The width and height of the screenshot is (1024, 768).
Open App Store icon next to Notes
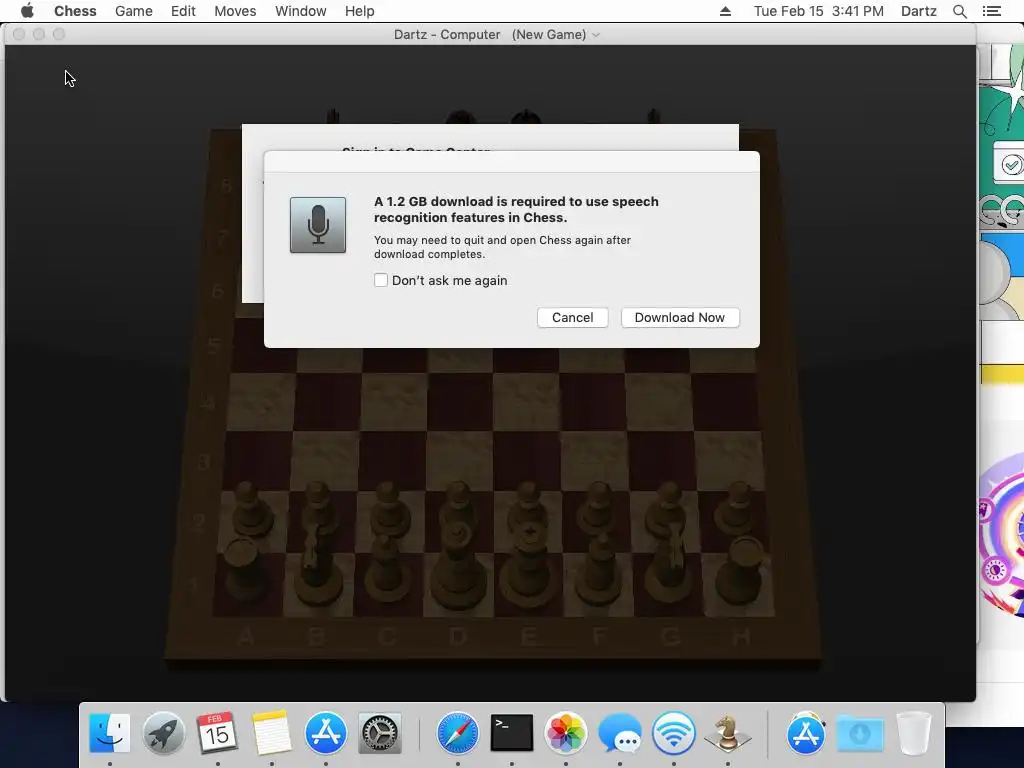click(x=325, y=733)
